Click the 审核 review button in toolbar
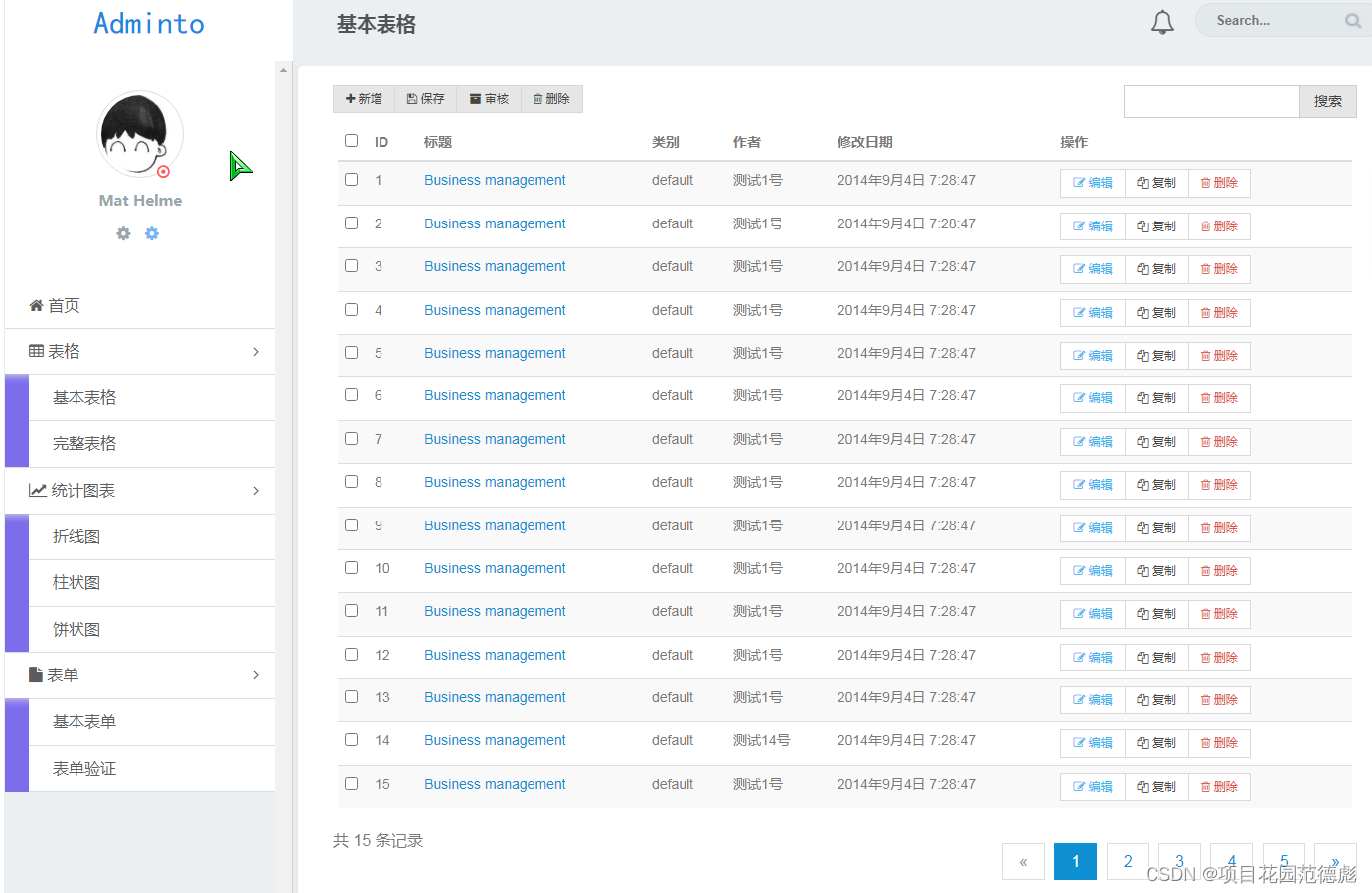This screenshot has width=1372, height=893. [x=489, y=99]
